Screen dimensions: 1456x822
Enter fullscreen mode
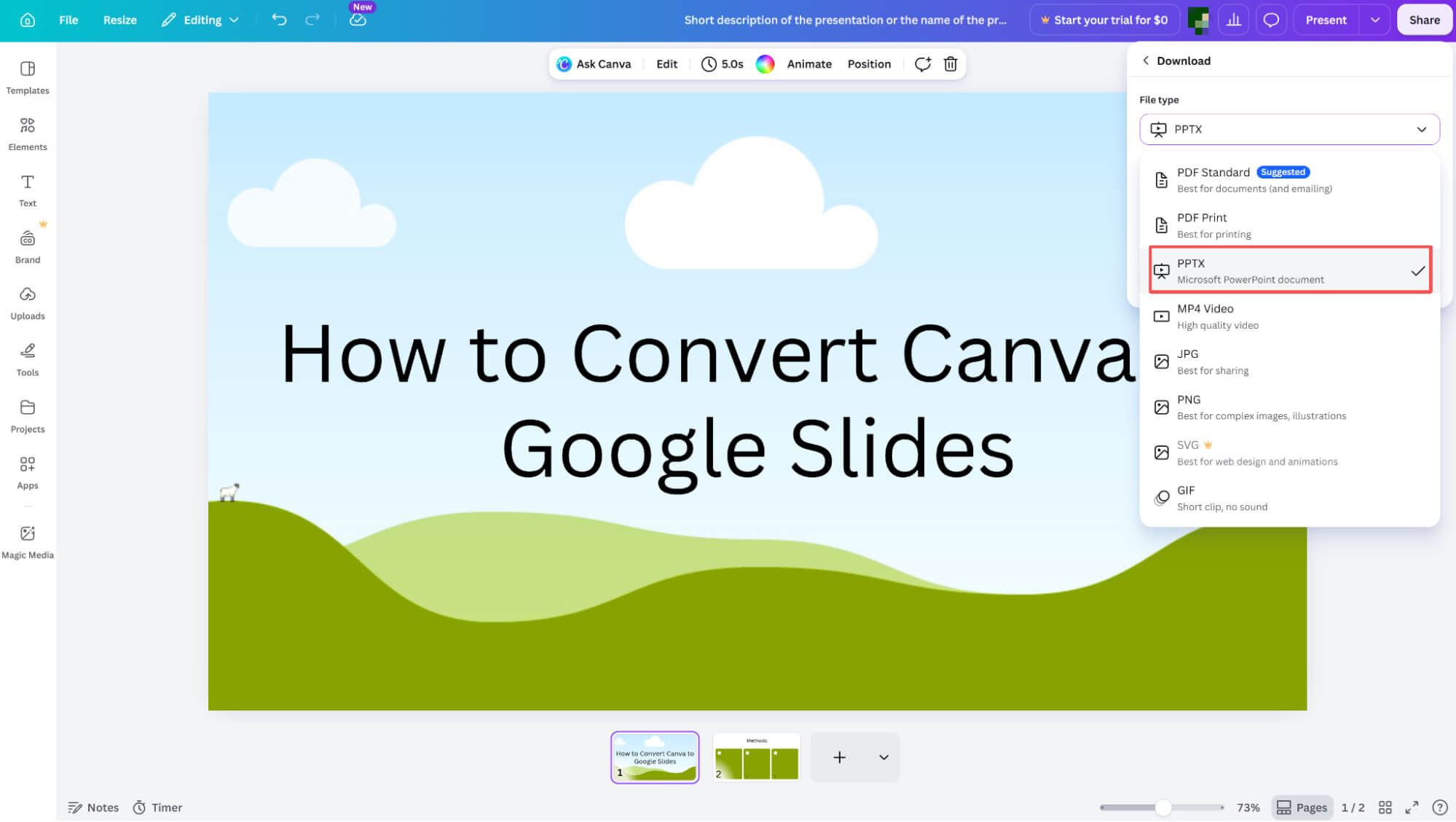point(1412,807)
